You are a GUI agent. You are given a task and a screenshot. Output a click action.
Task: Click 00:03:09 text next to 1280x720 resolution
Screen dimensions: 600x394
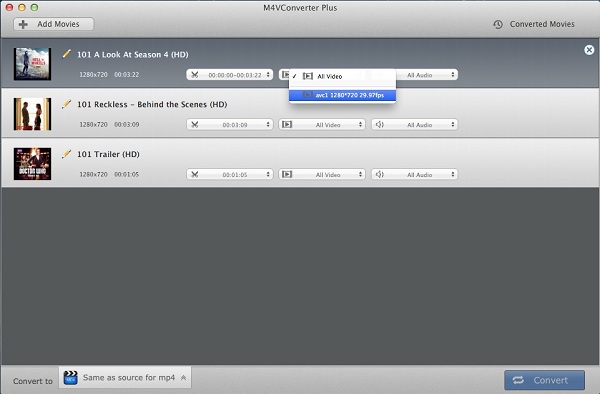(127, 124)
